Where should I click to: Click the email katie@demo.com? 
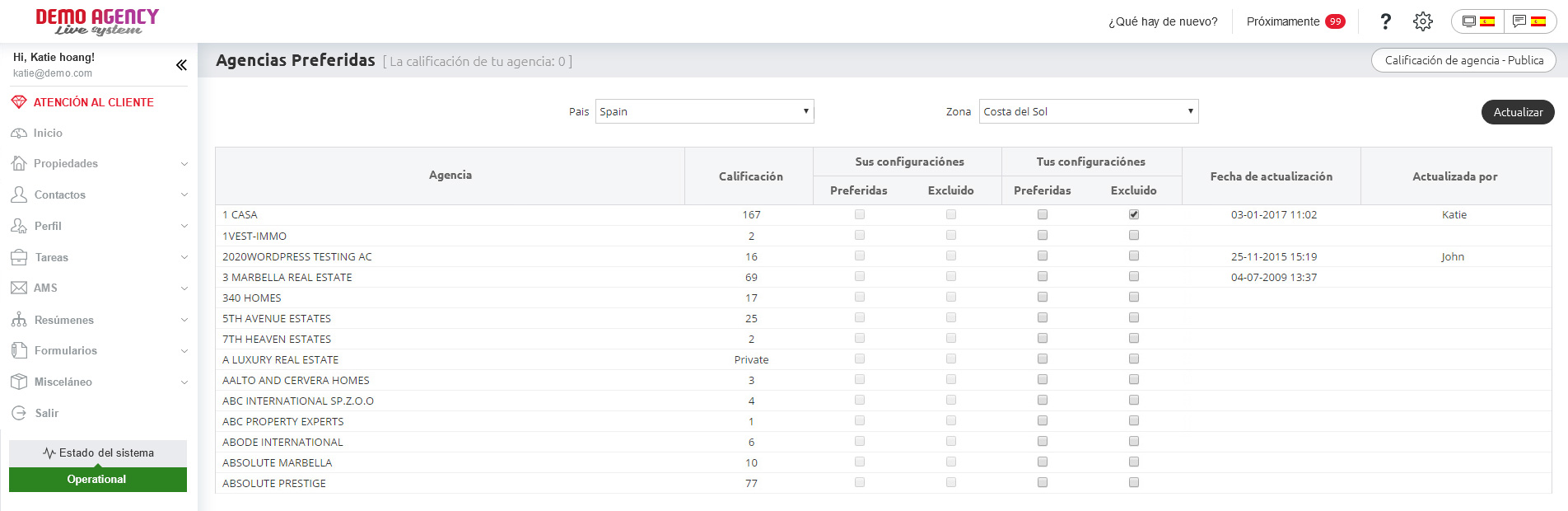(x=53, y=73)
